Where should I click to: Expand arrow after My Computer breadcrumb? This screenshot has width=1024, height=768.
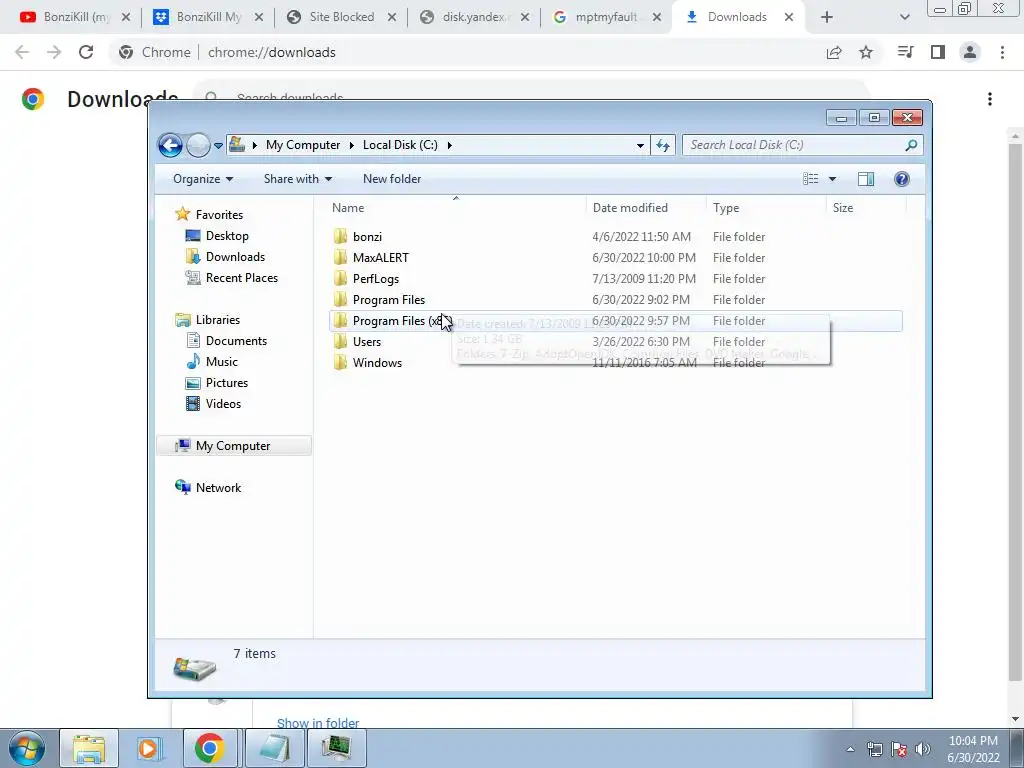(x=351, y=145)
